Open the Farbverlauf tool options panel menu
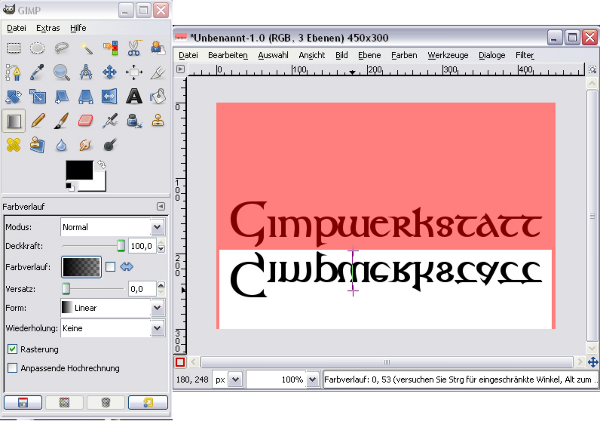Screen dimensions: 600x421 click(x=161, y=207)
